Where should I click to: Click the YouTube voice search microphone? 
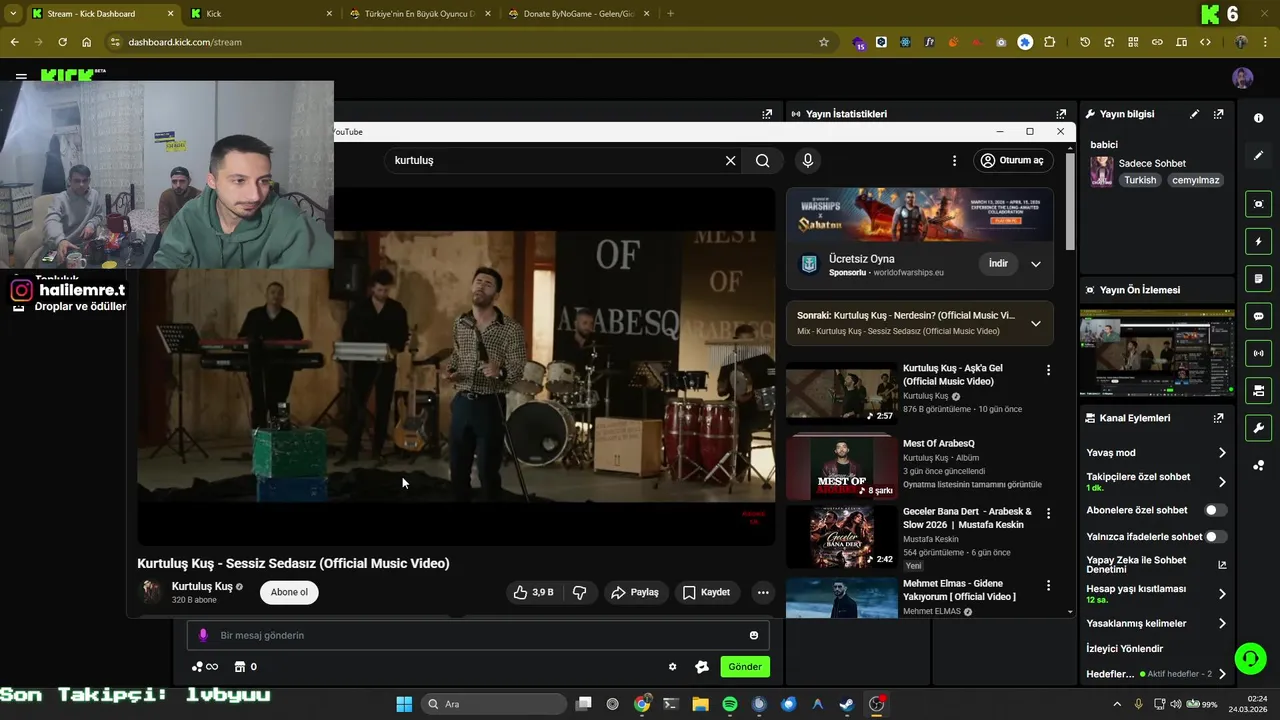click(x=808, y=160)
